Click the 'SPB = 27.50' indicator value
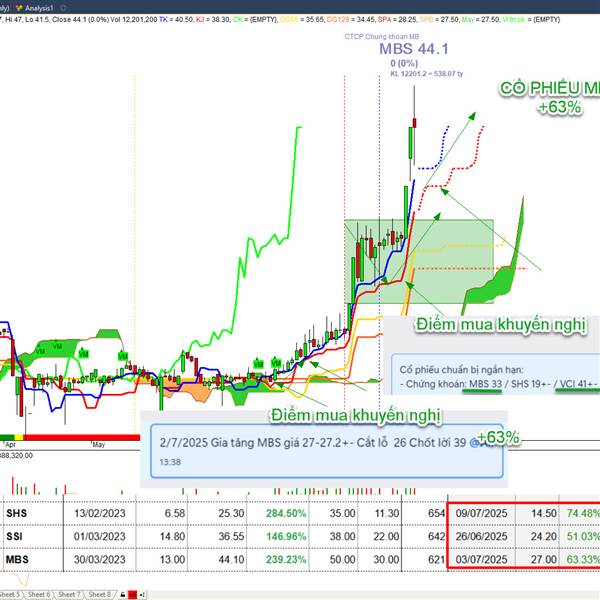This screenshot has height=600, width=600. 439,20
